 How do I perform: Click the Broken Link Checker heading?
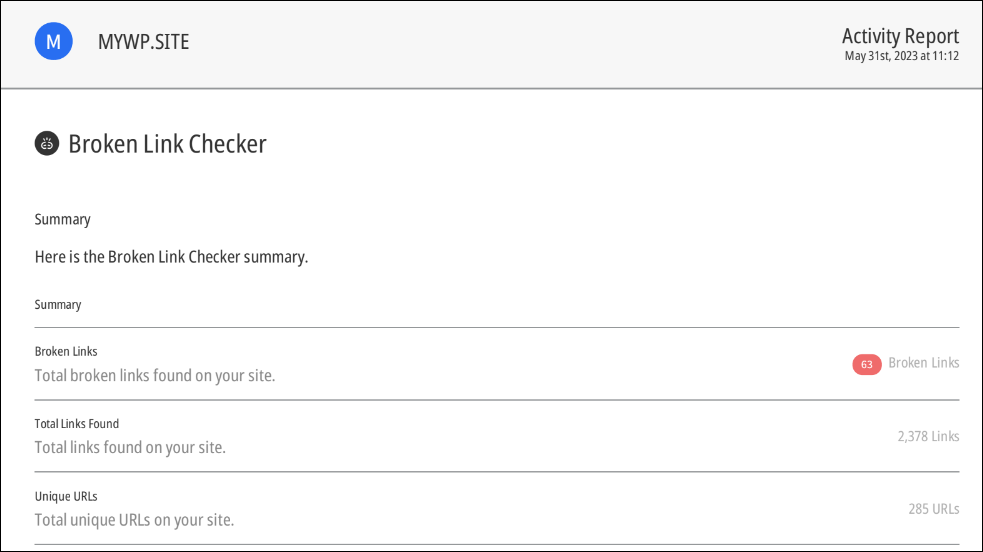[x=167, y=144]
